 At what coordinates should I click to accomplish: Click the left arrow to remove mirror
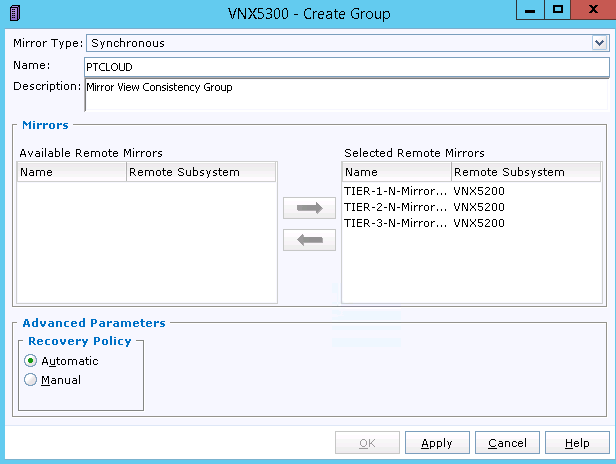(x=309, y=240)
